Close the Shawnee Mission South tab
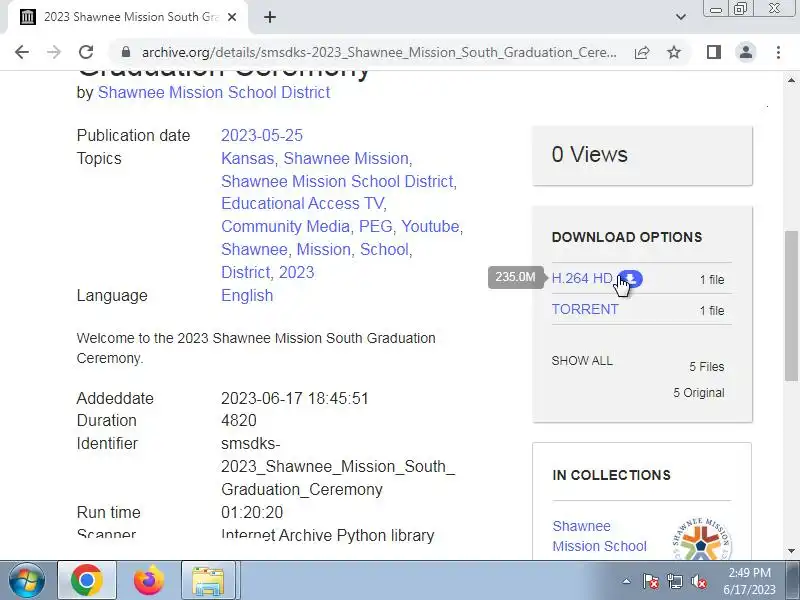The height and width of the screenshot is (600, 800). coord(232,17)
